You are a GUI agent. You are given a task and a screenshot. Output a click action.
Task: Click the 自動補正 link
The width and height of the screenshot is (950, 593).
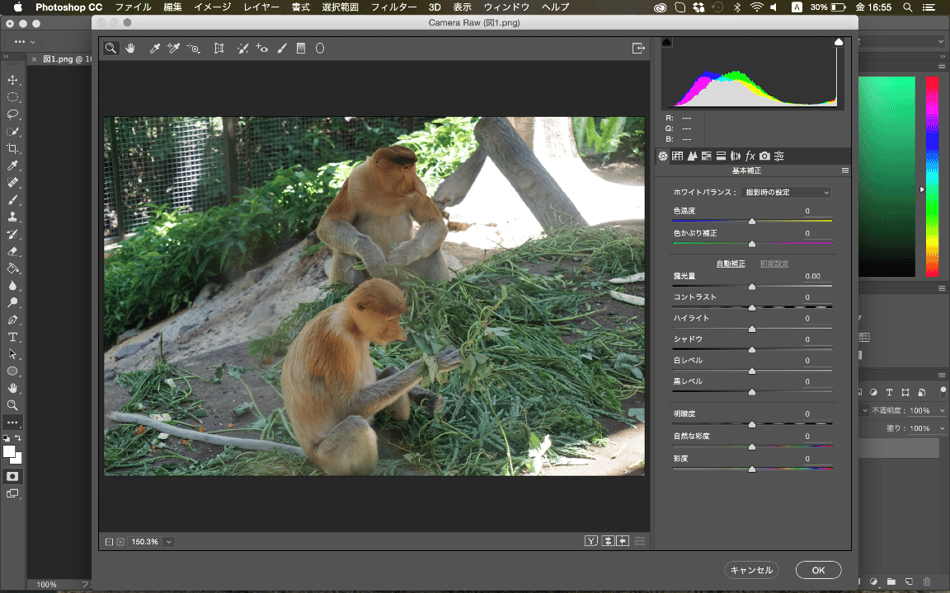(730, 264)
